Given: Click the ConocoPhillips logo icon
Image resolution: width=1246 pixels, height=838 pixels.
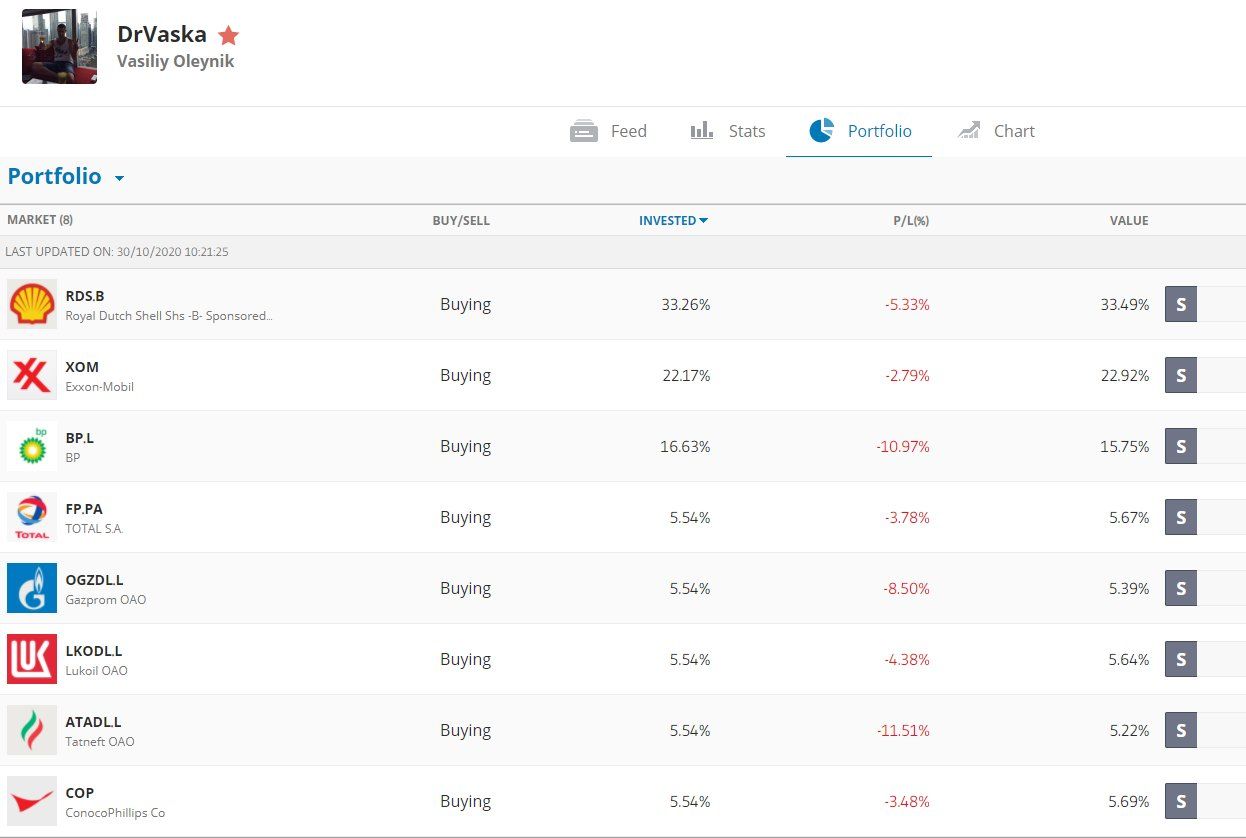Looking at the screenshot, I should click(32, 801).
